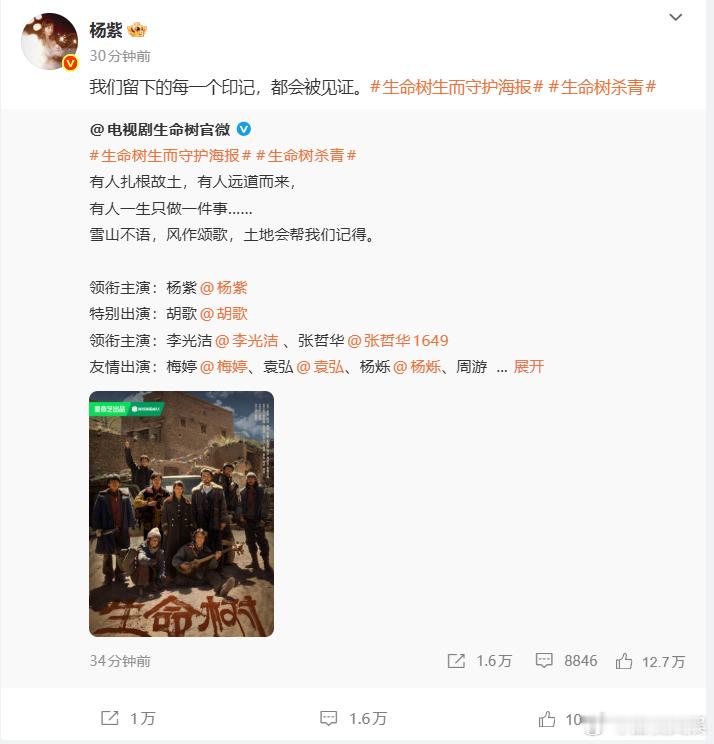Like the original post with 12.7万 likes
This screenshot has width=714, height=744.
(624, 661)
